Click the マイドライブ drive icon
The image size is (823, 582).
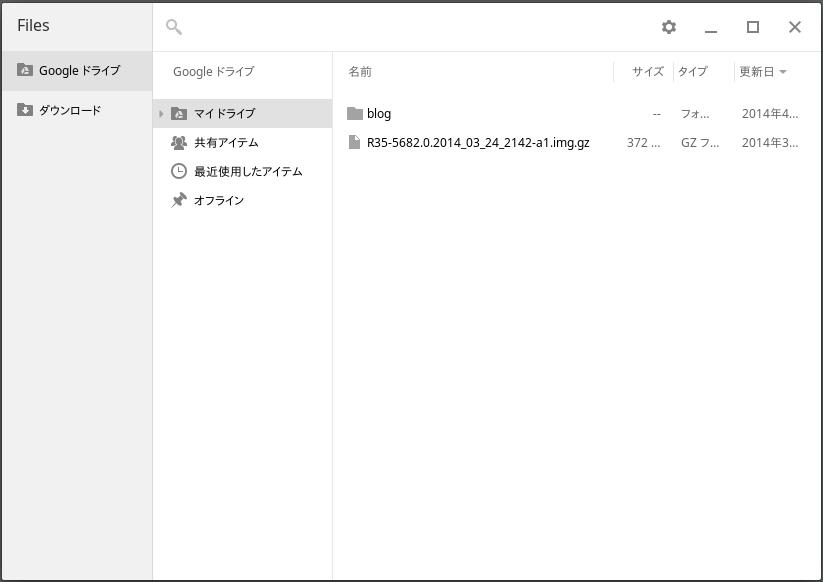tap(179, 113)
